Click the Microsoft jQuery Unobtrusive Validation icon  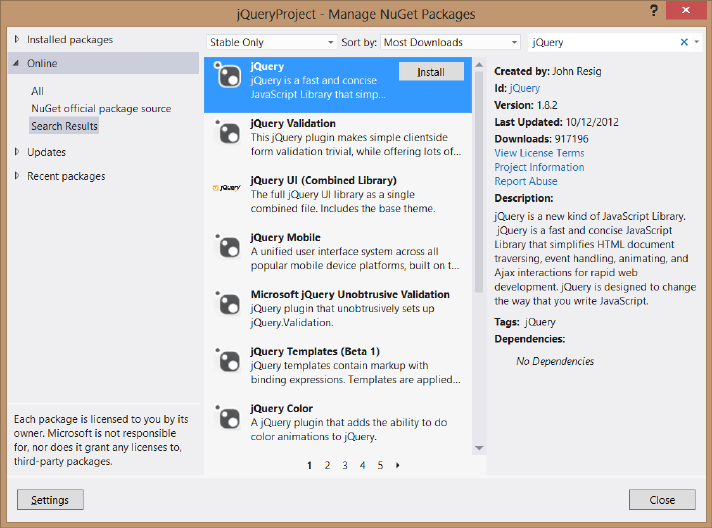click(x=227, y=303)
